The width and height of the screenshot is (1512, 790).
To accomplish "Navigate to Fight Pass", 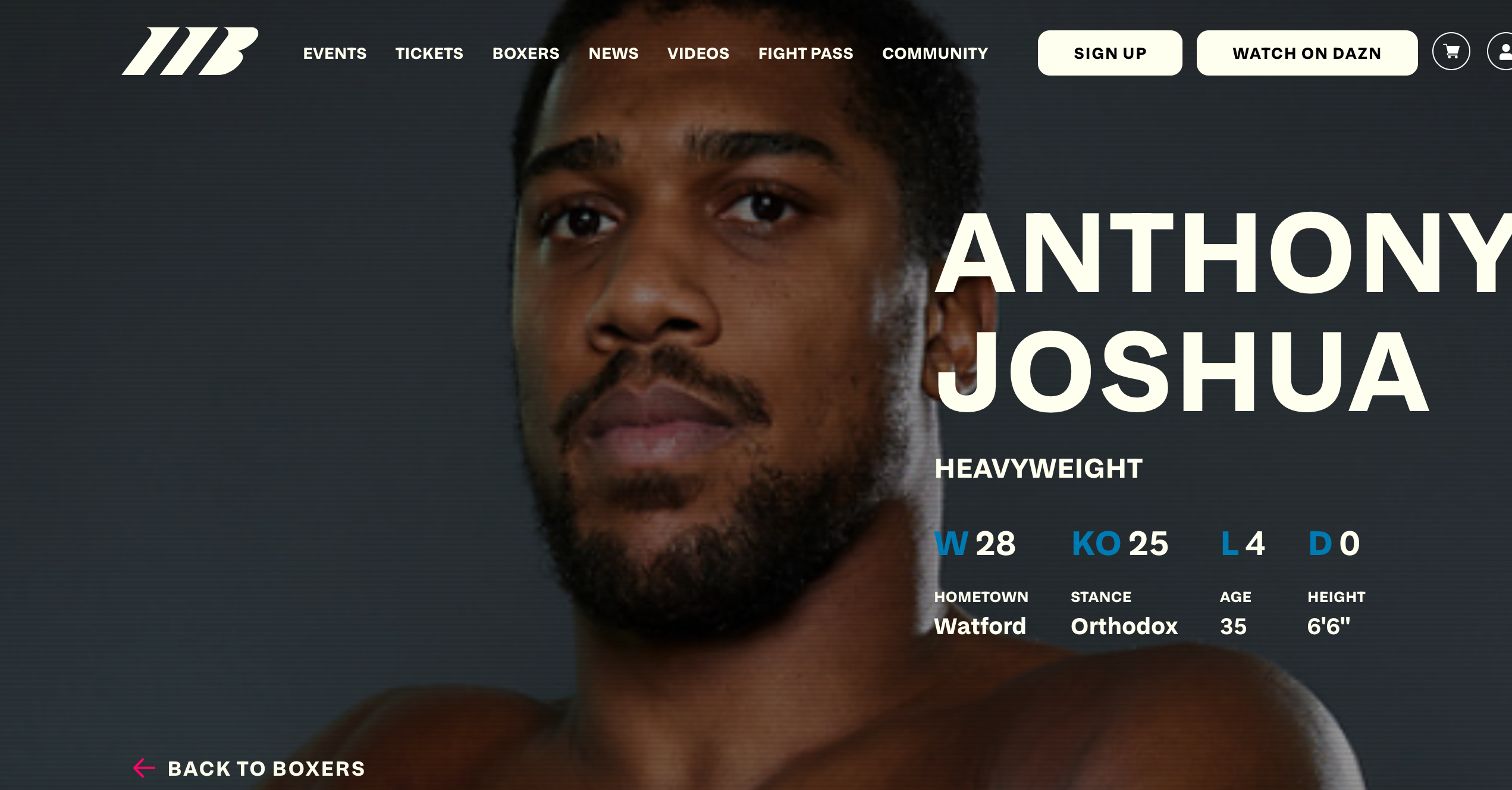I will (x=805, y=54).
